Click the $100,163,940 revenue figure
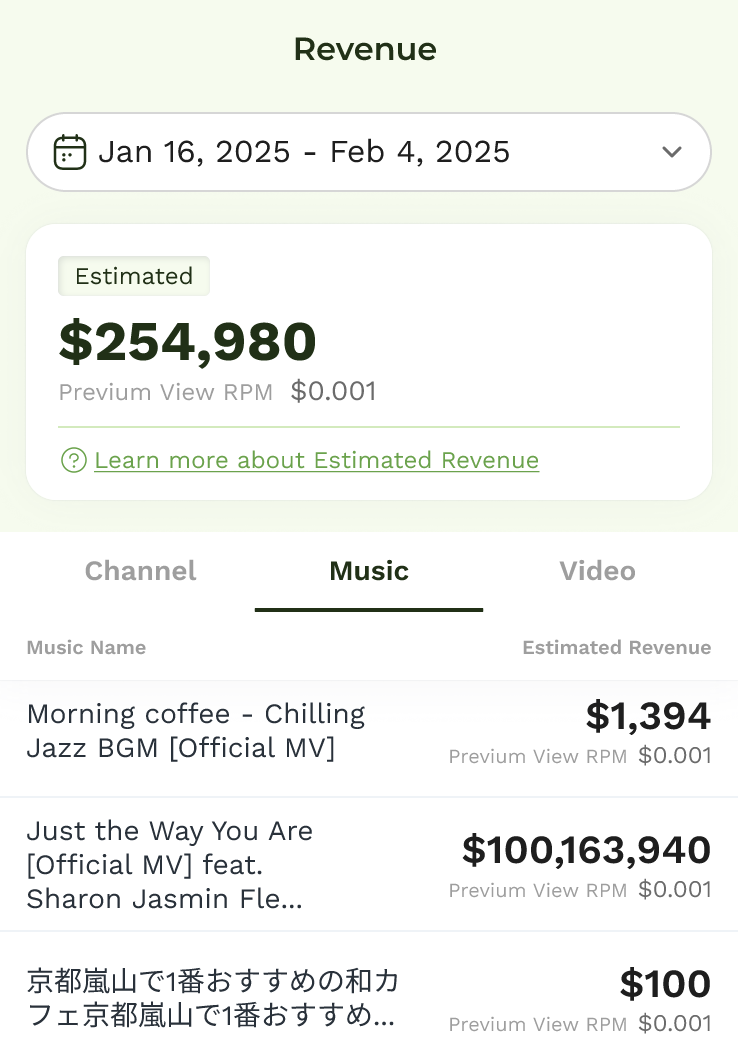 point(586,850)
